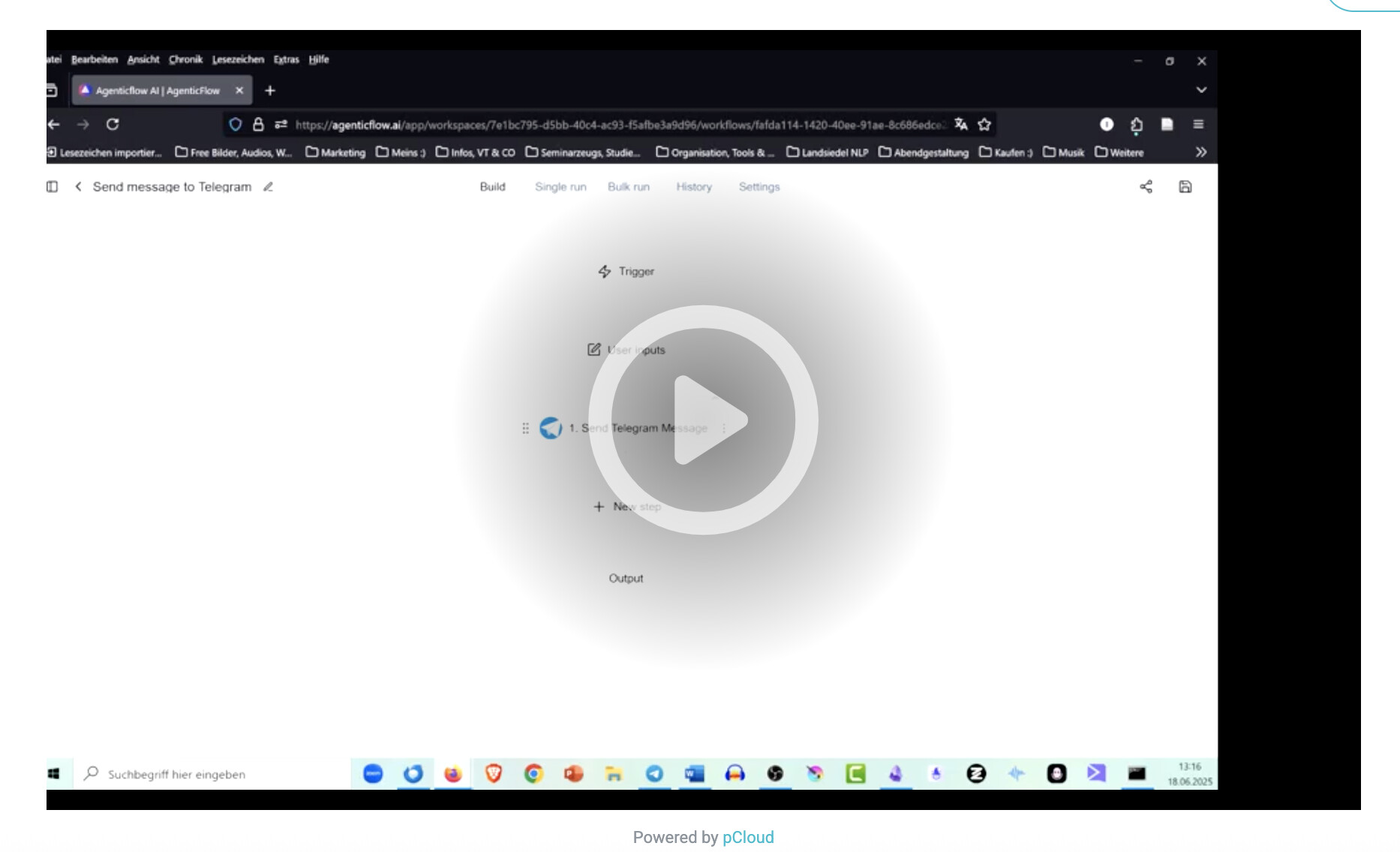
Task: Show more bookmarks with double chevron
Action: point(1201,152)
